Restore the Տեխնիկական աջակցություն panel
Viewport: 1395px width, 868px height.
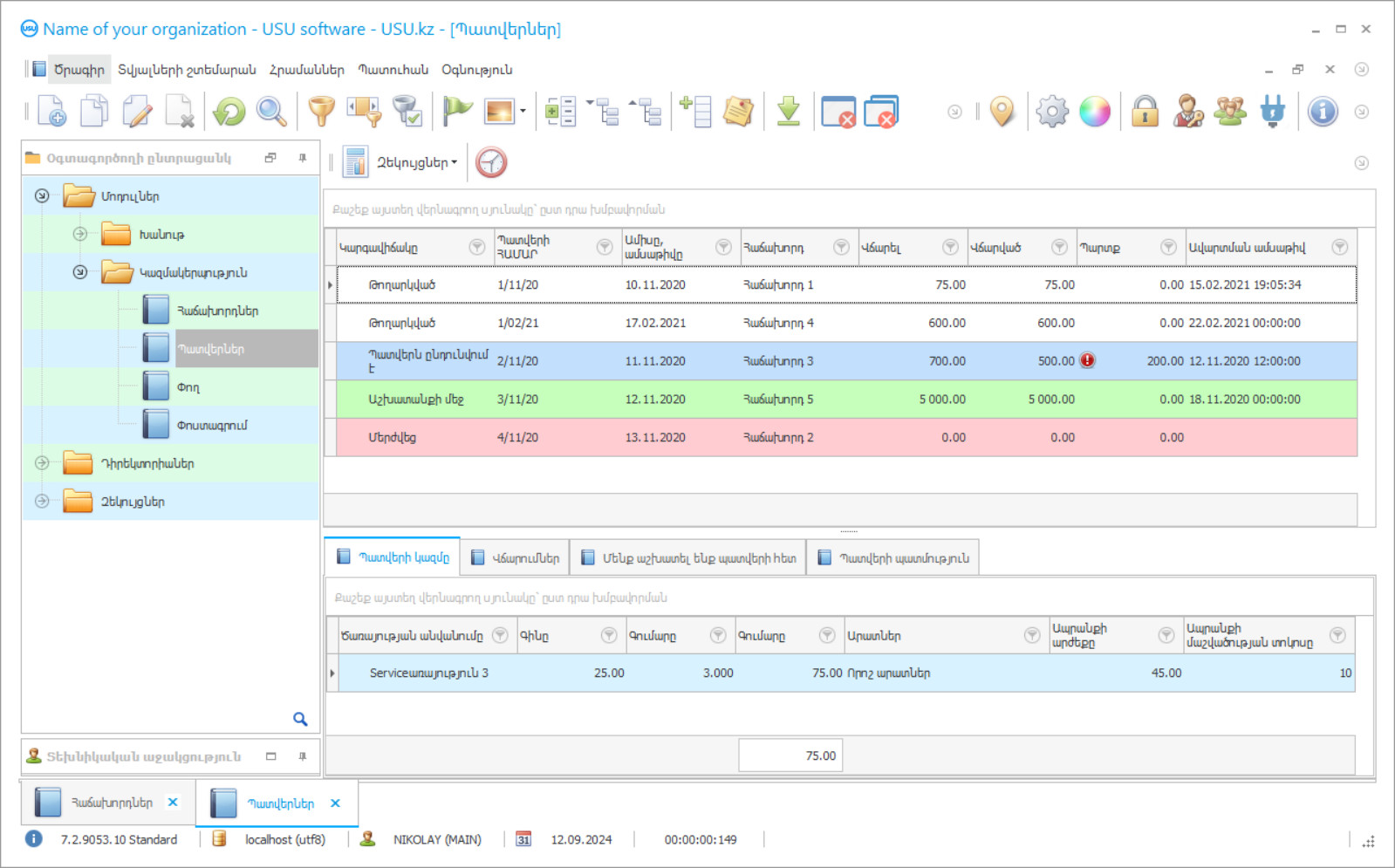[x=271, y=756]
